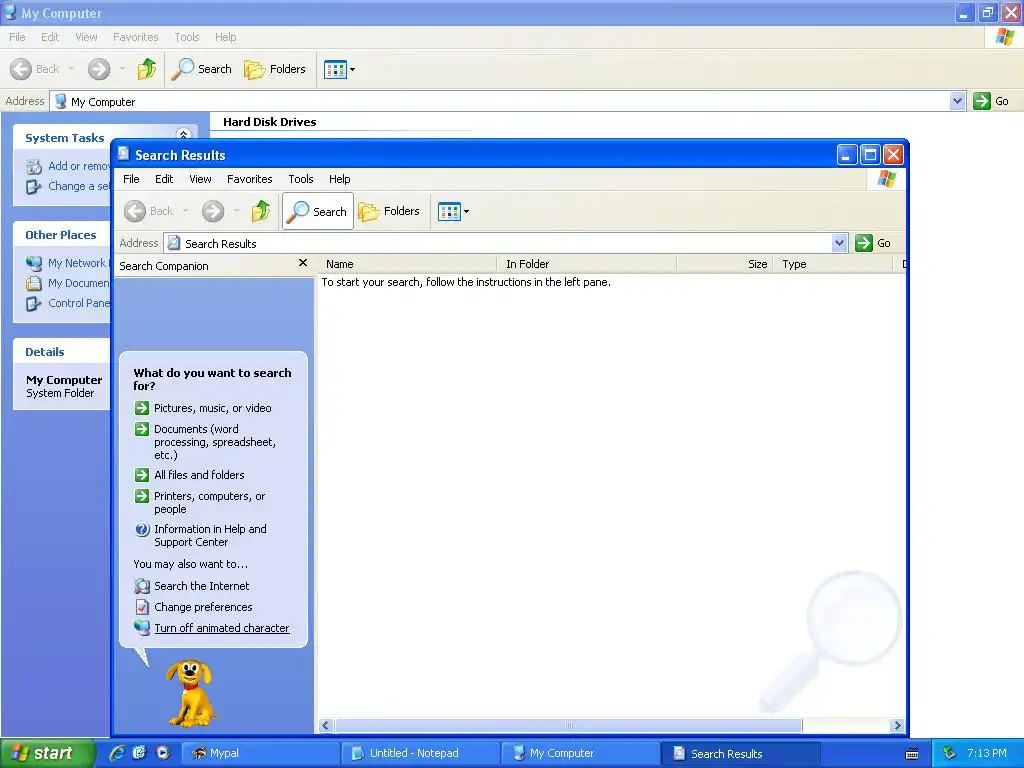Close the Search Companion pane
The image size is (1024, 768).
pos(302,263)
